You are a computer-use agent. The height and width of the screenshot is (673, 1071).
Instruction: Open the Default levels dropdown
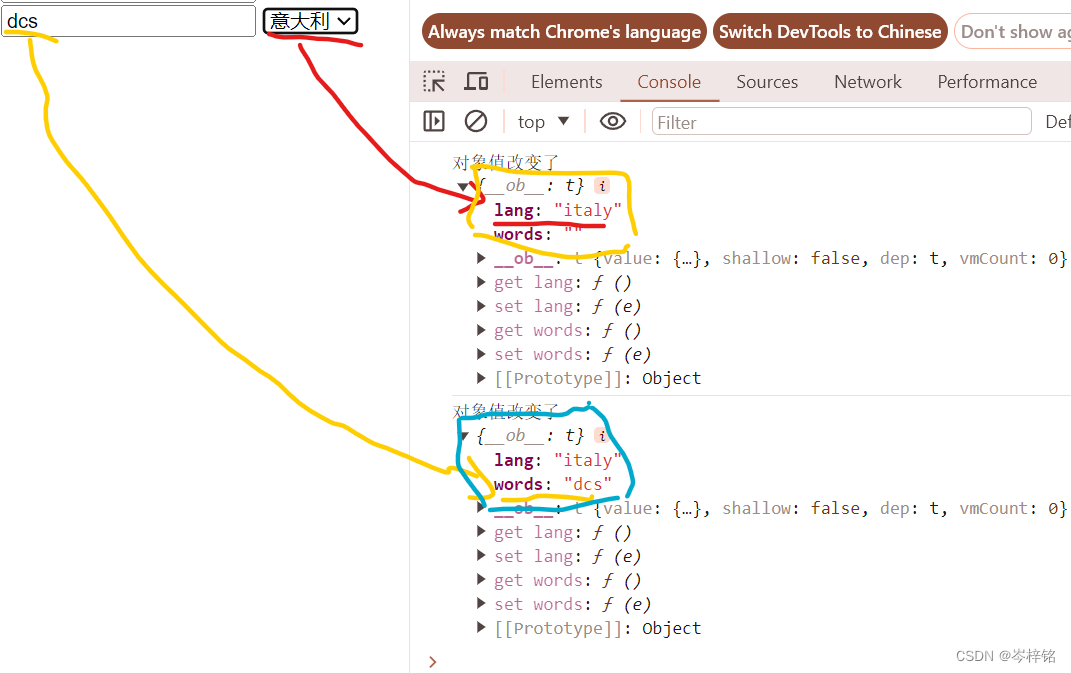tap(1058, 121)
